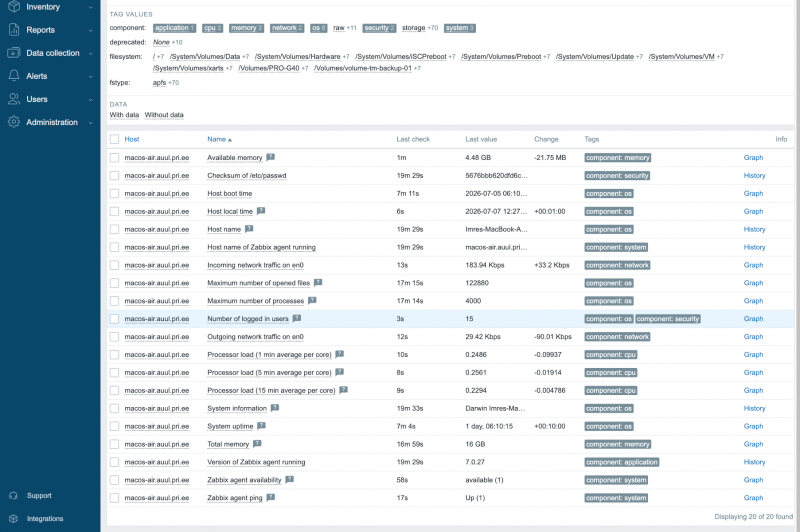This screenshot has height=532, width=800.
Task: Click 'component: security' tag in logged in users row
Action: (668, 319)
